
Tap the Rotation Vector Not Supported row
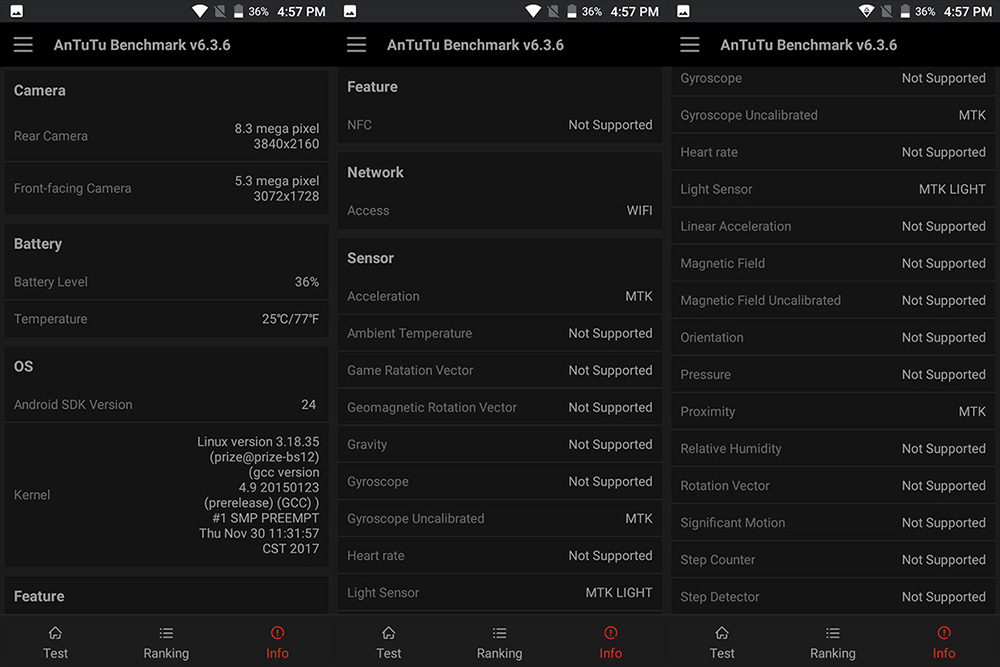click(833, 485)
